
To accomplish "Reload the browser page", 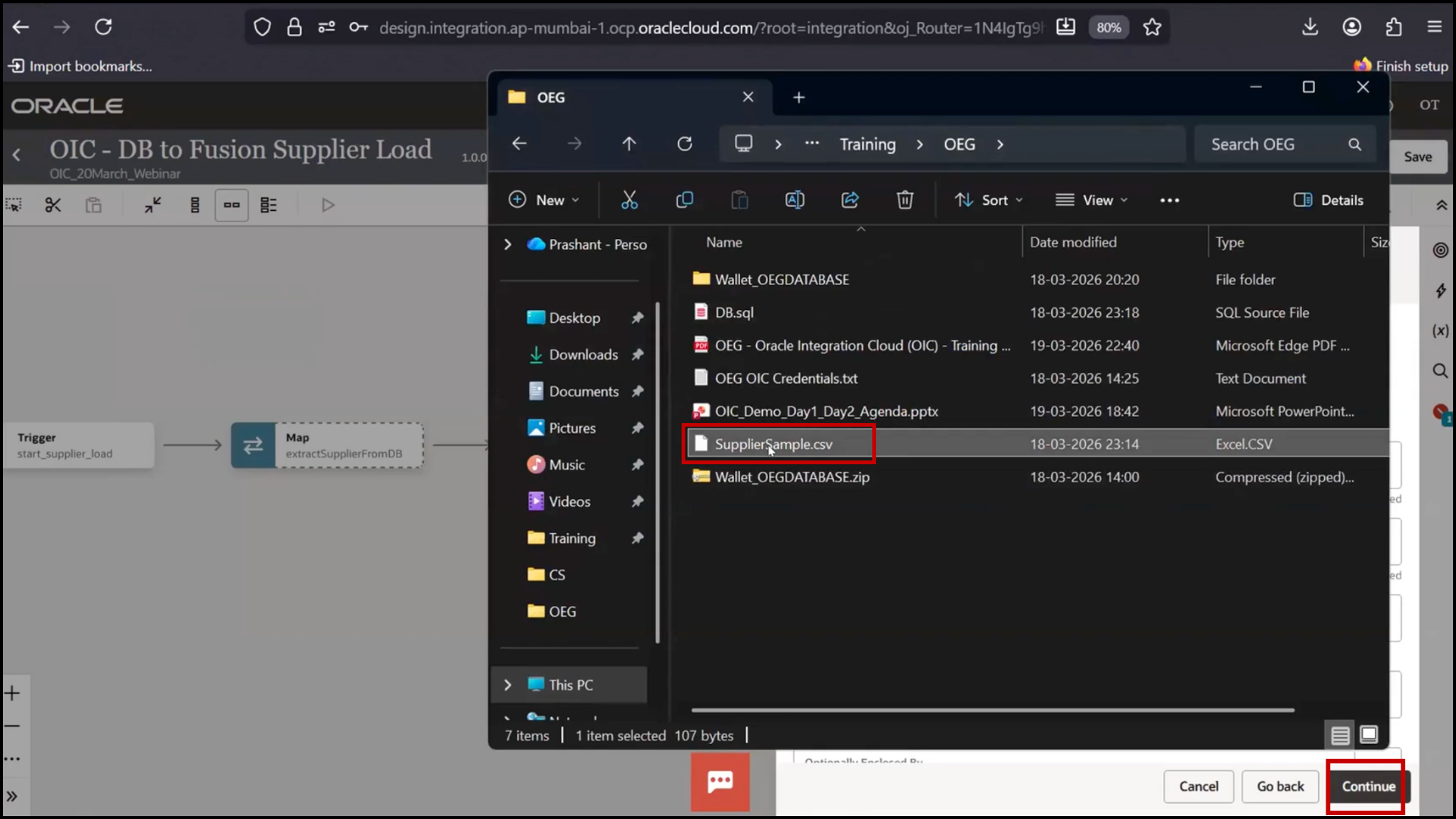I will (103, 27).
